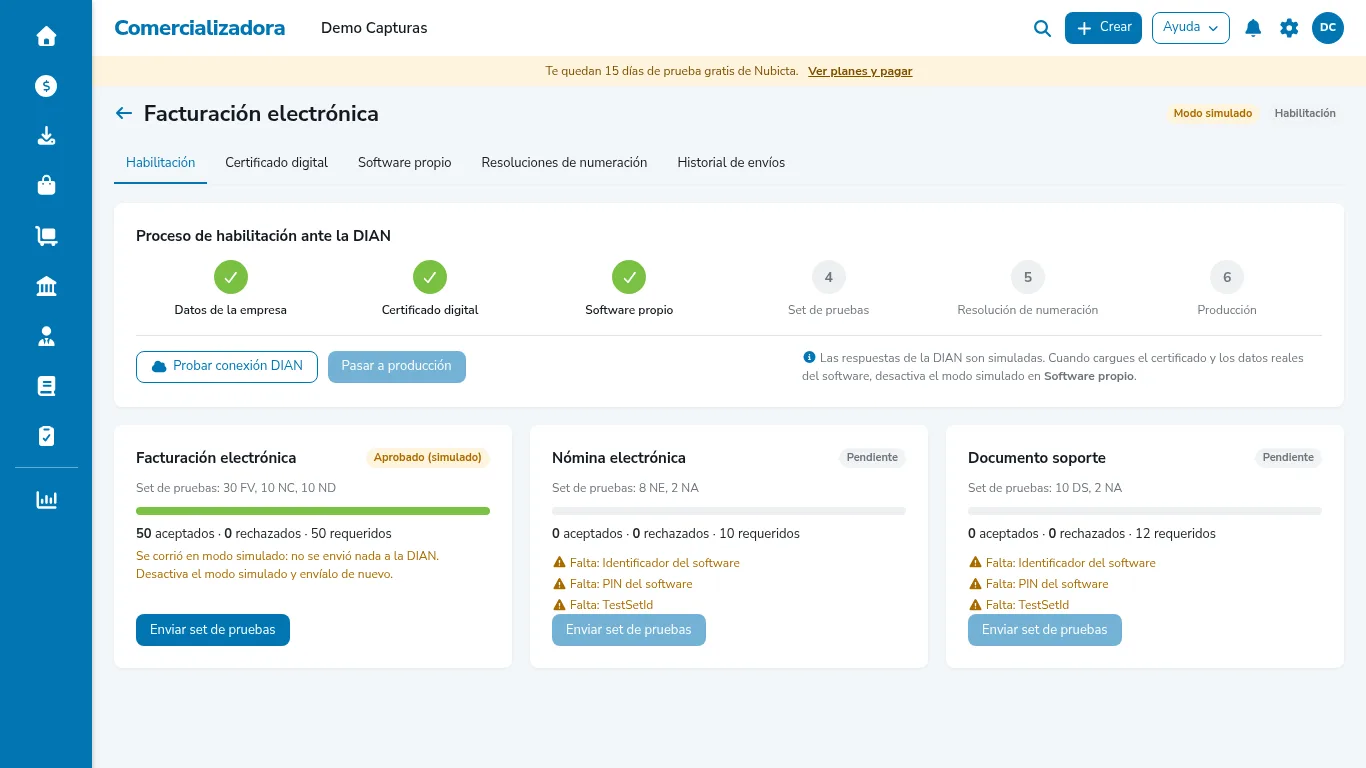
Task: Click the Aprobado (simulado) badge
Action: coord(428,458)
